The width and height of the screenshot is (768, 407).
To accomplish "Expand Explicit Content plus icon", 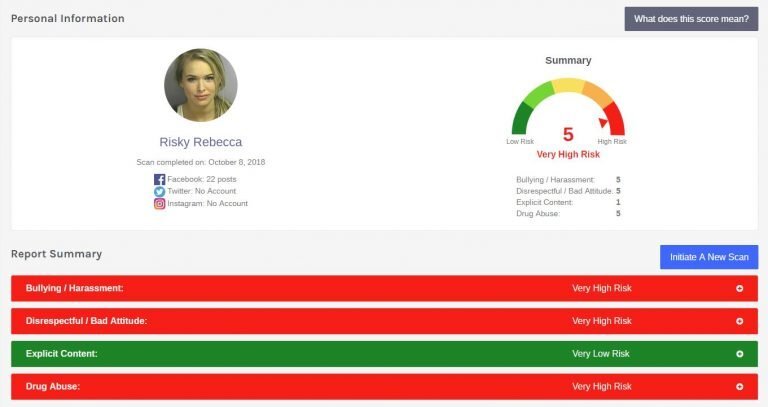I will (740, 354).
